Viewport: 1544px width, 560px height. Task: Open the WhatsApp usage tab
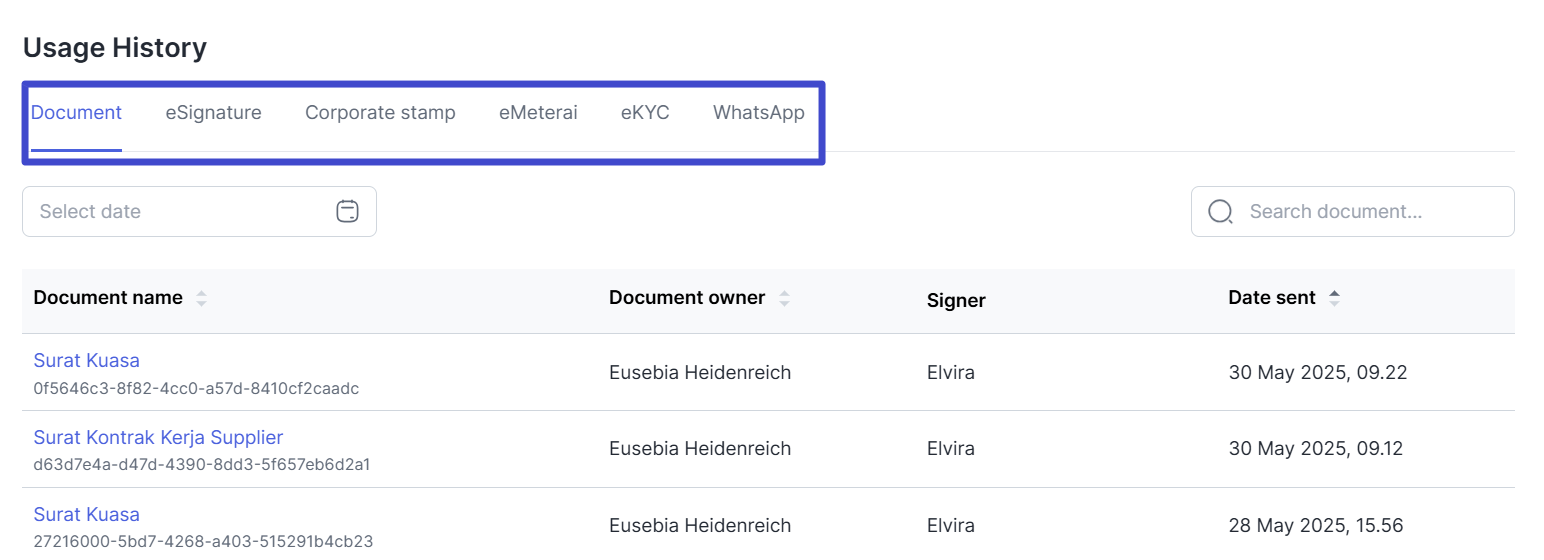tap(759, 113)
